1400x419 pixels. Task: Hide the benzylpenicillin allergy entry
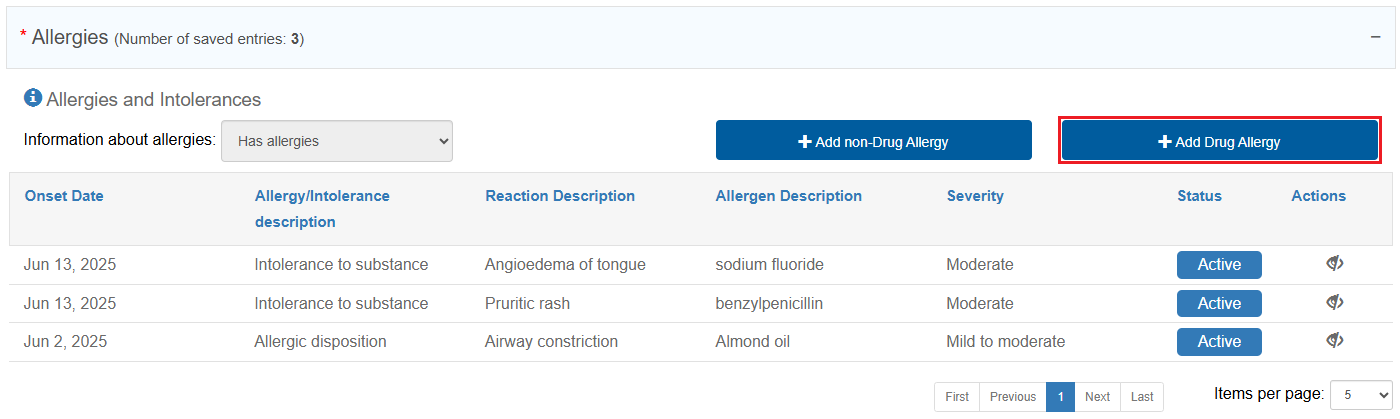click(x=1334, y=302)
